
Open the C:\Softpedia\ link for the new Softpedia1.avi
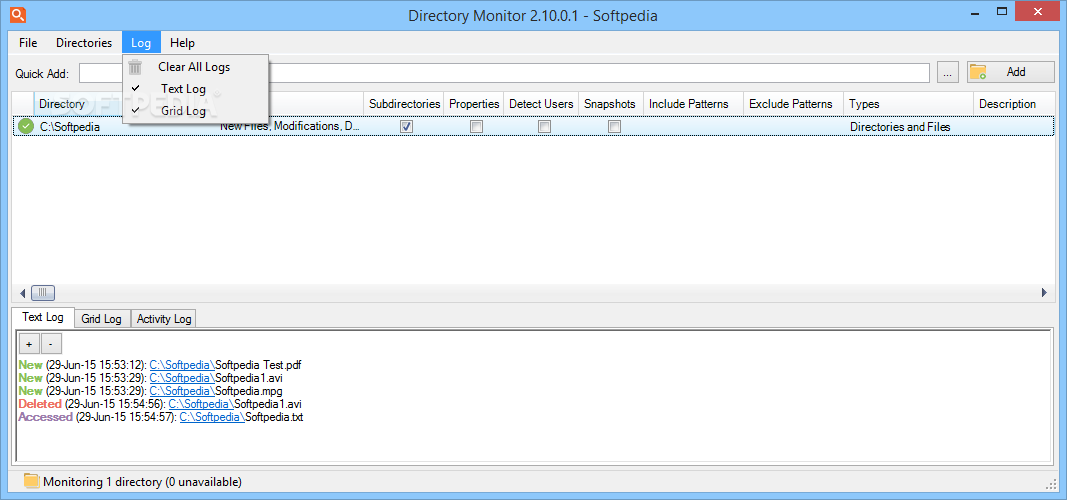182,378
